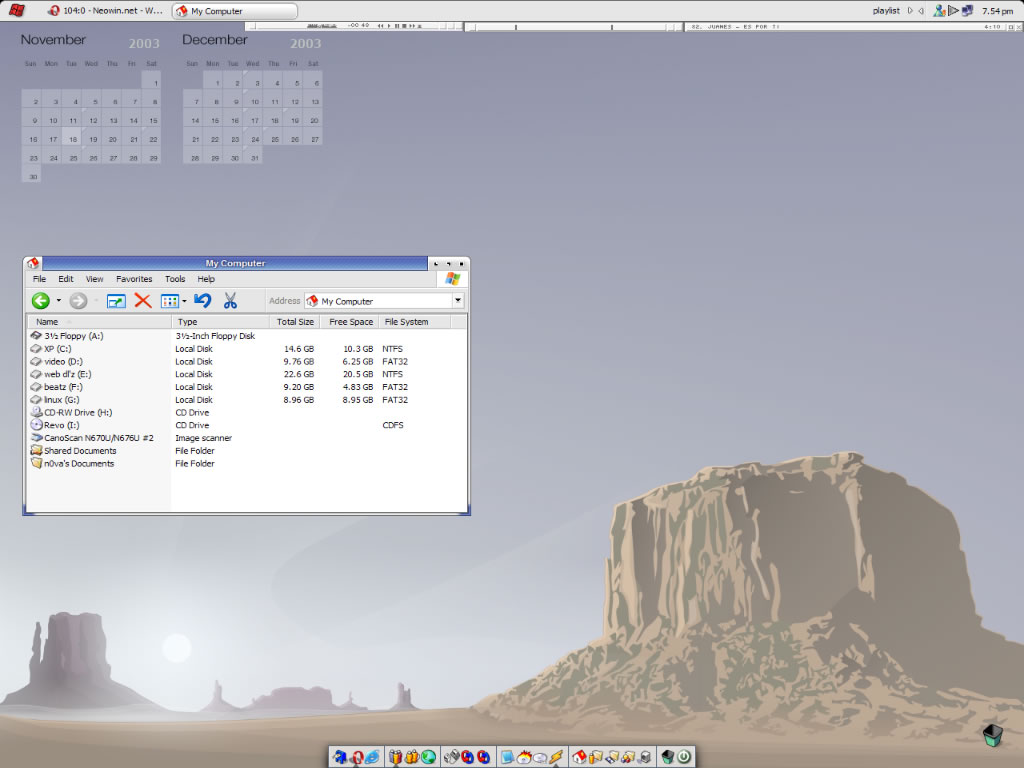Open the Favorites menu
The width and height of the screenshot is (1024, 768).
[134, 280]
